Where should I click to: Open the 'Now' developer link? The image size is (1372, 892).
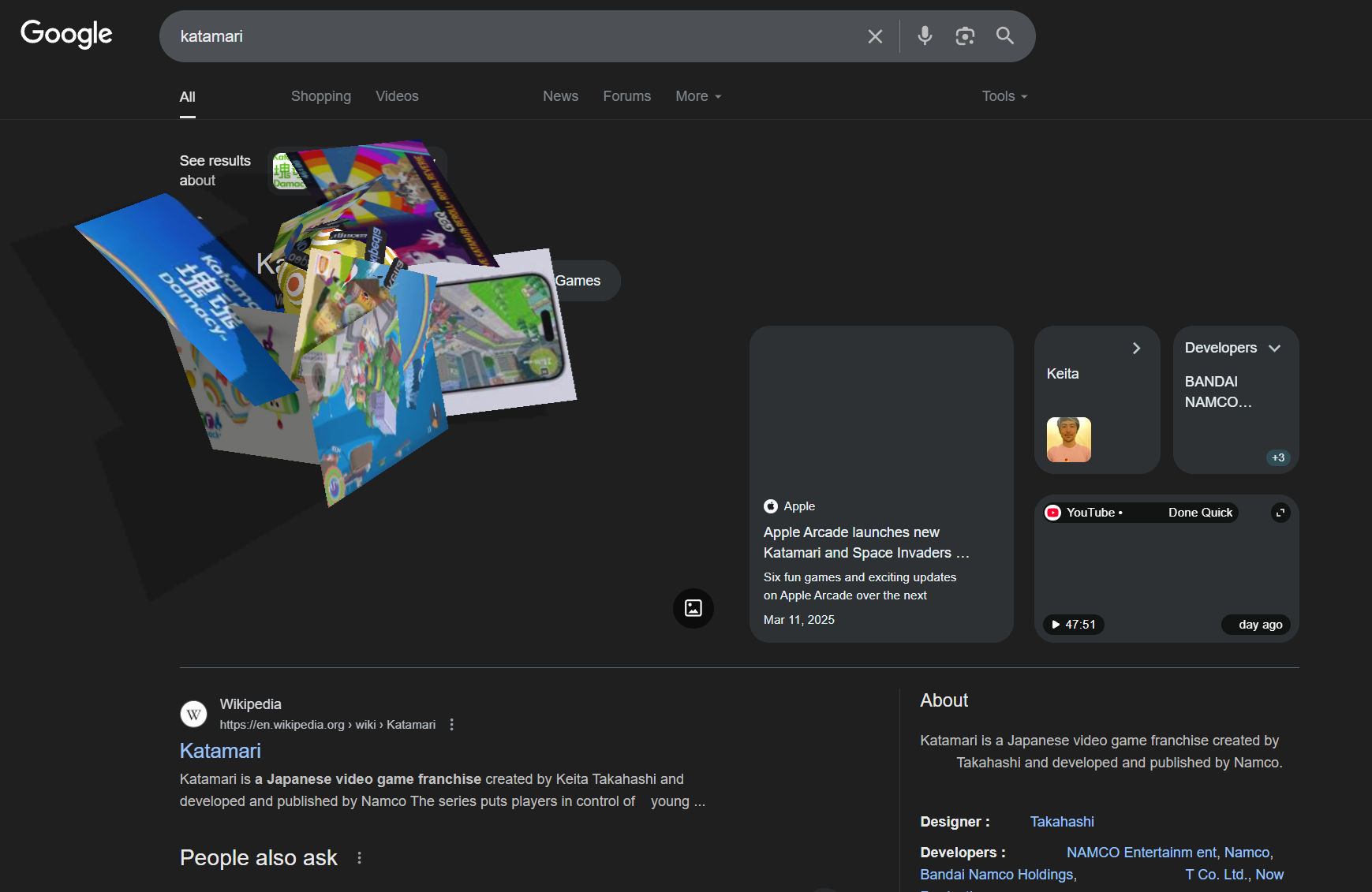click(1269, 875)
